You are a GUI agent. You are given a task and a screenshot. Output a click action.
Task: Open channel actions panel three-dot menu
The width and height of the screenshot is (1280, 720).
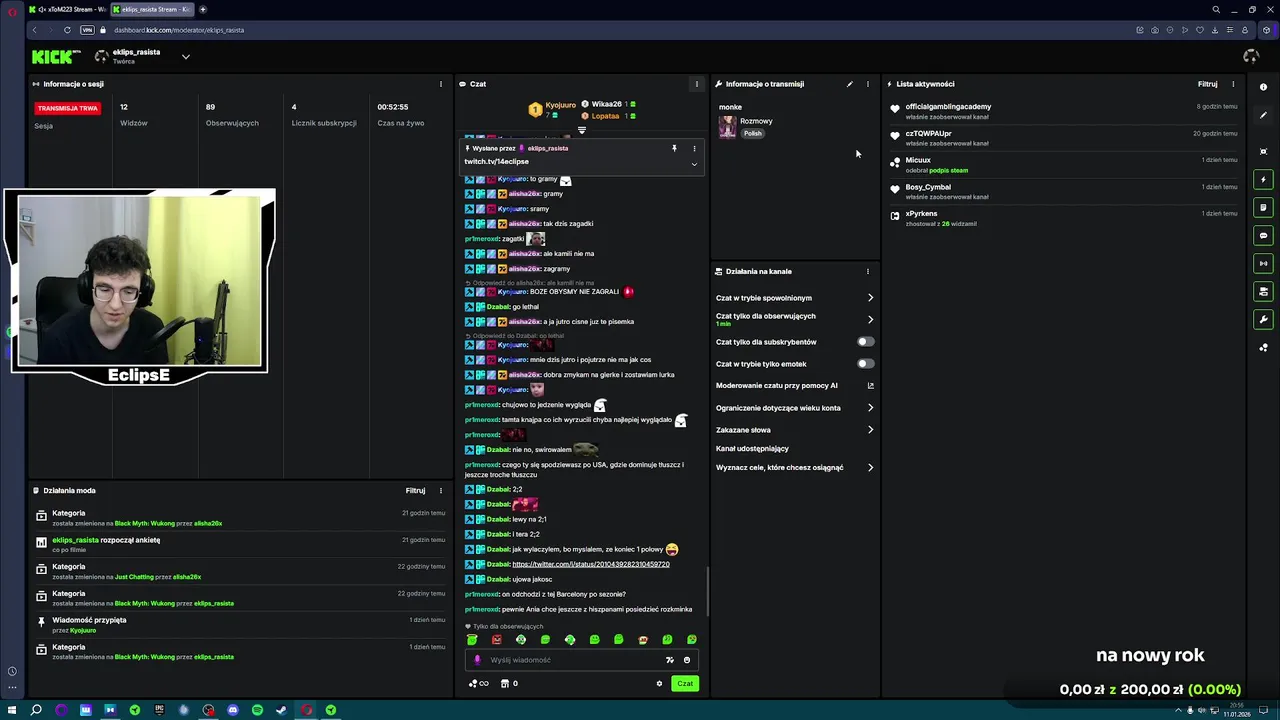(x=868, y=271)
